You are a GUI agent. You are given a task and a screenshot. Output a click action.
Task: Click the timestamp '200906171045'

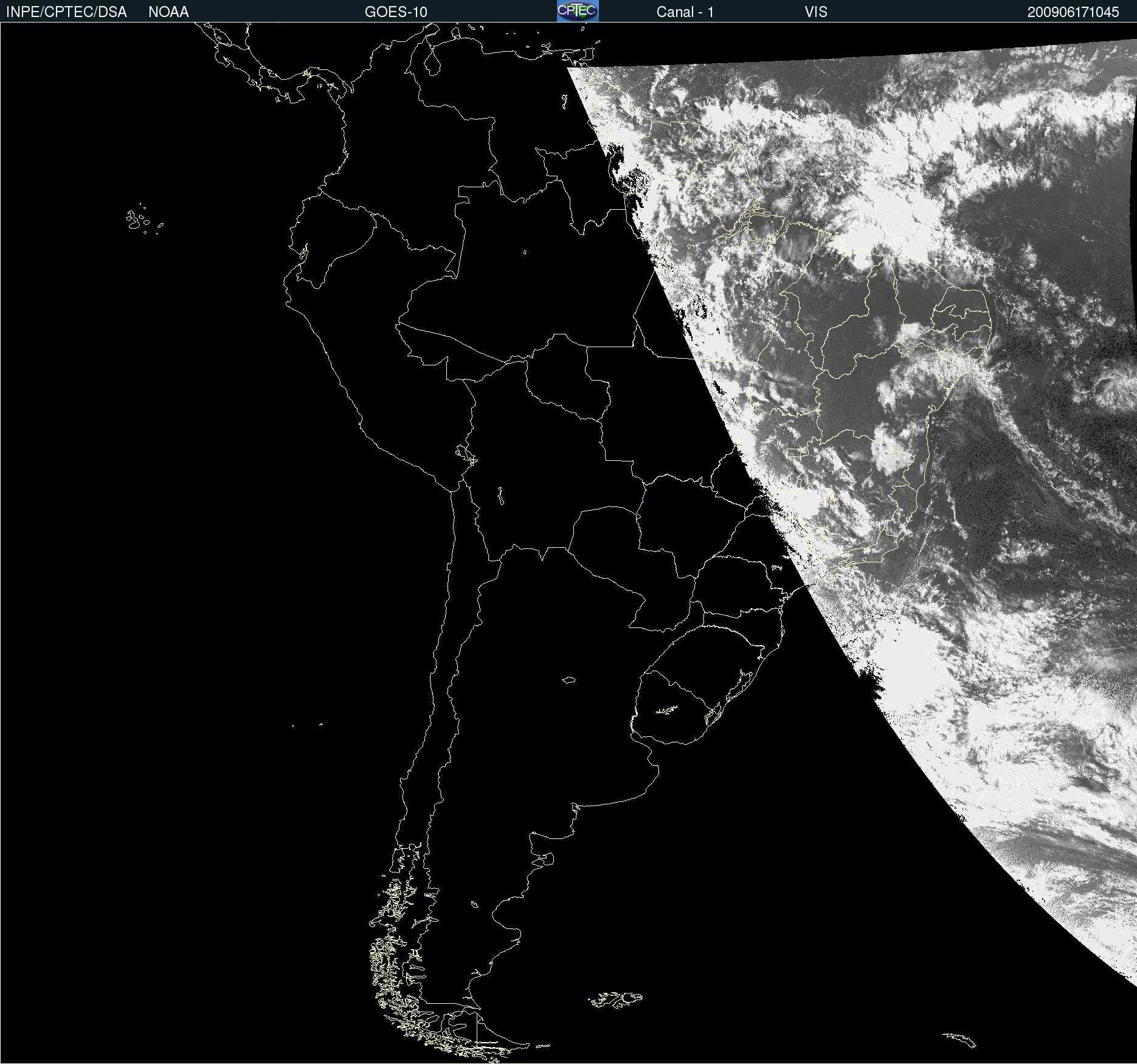[1073, 12]
